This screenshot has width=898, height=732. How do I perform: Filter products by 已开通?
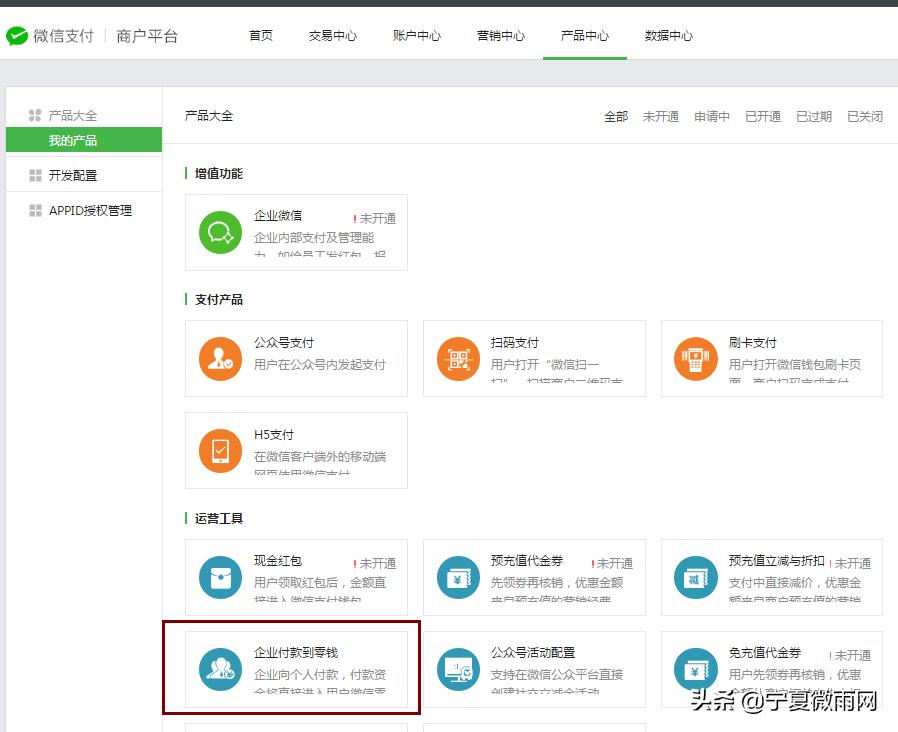[x=762, y=116]
